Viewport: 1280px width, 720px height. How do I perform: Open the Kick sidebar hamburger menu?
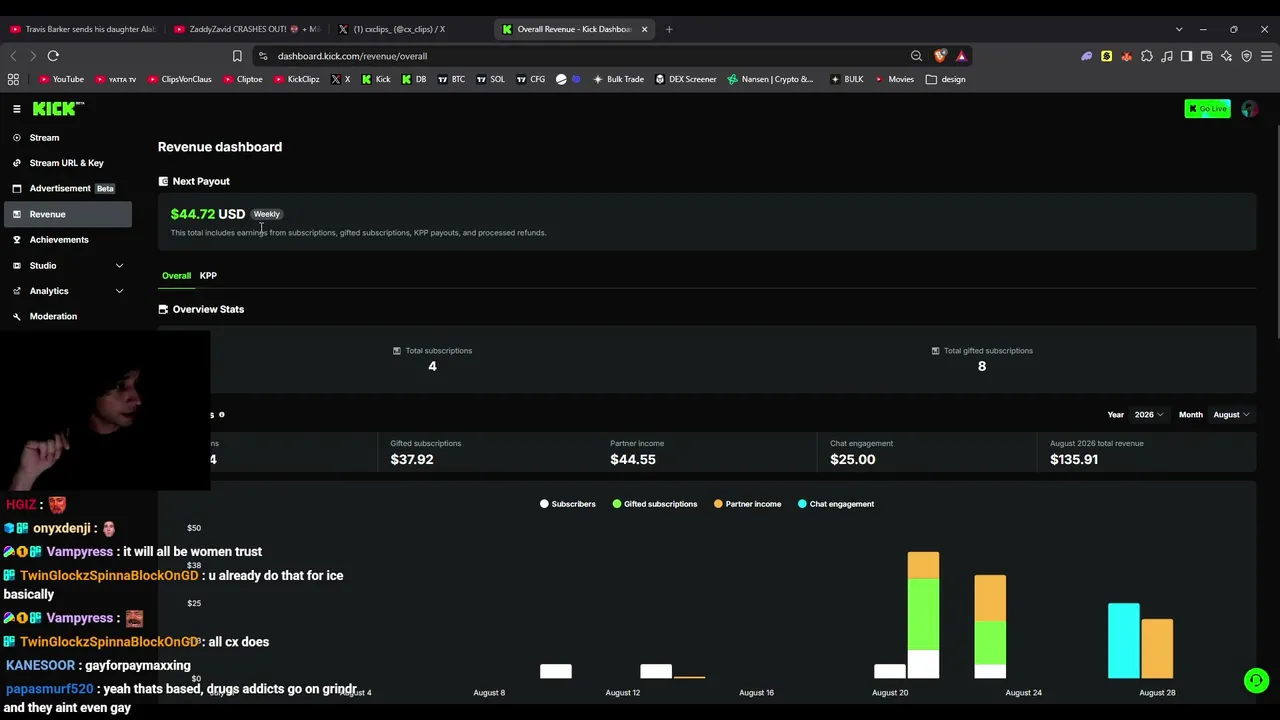16,109
